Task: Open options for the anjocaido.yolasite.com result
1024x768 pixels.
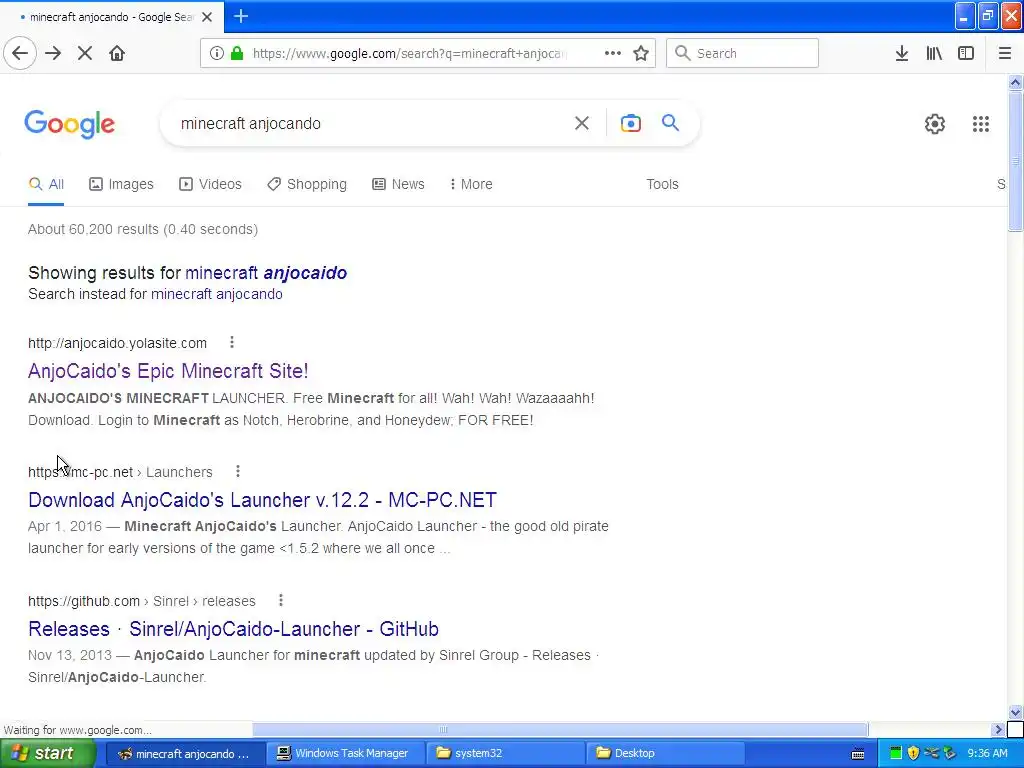Action: 232,342
